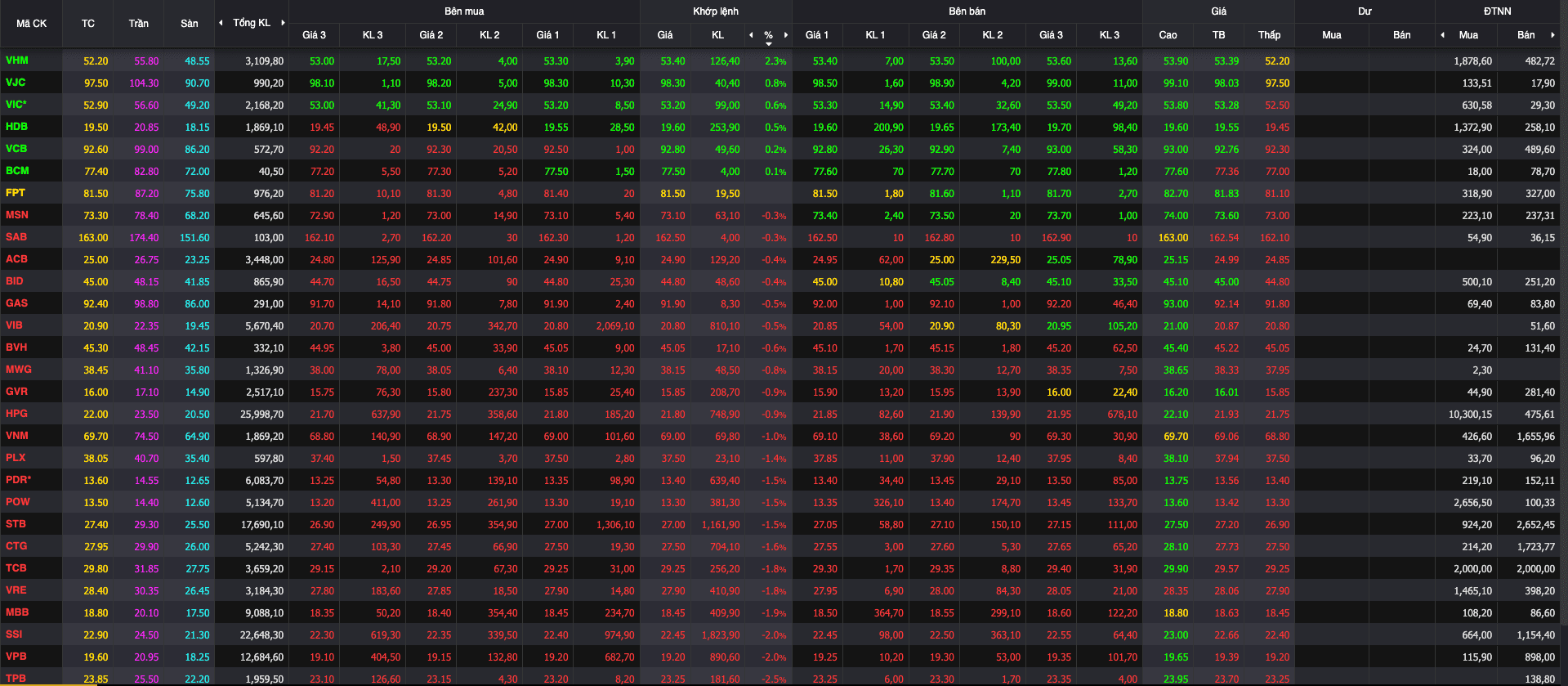Screen dimensions: 1568x686
Task: Select the BVH ticker symbol
Action: coord(16,347)
